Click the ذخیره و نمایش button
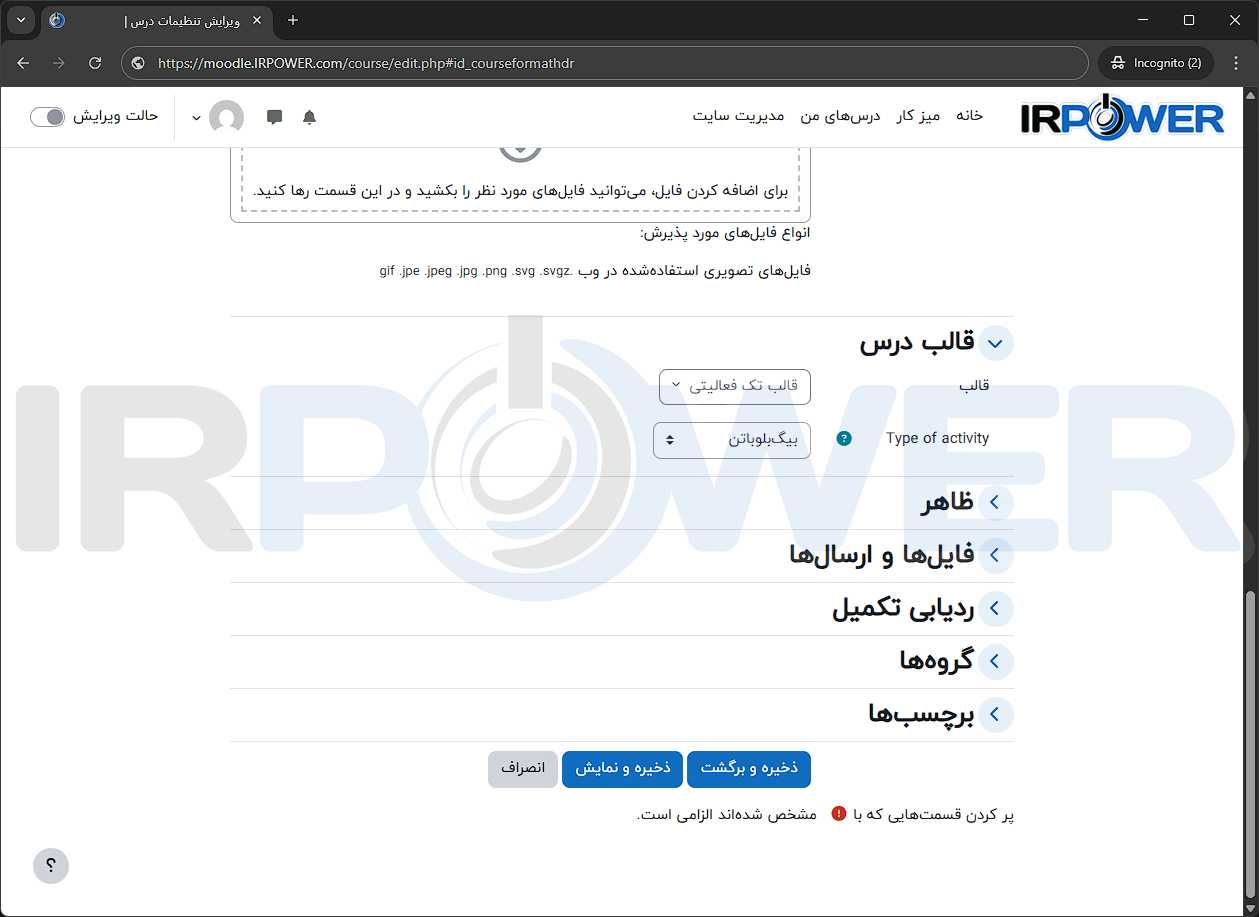The height and width of the screenshot is (917, 1259). (622, 769)
